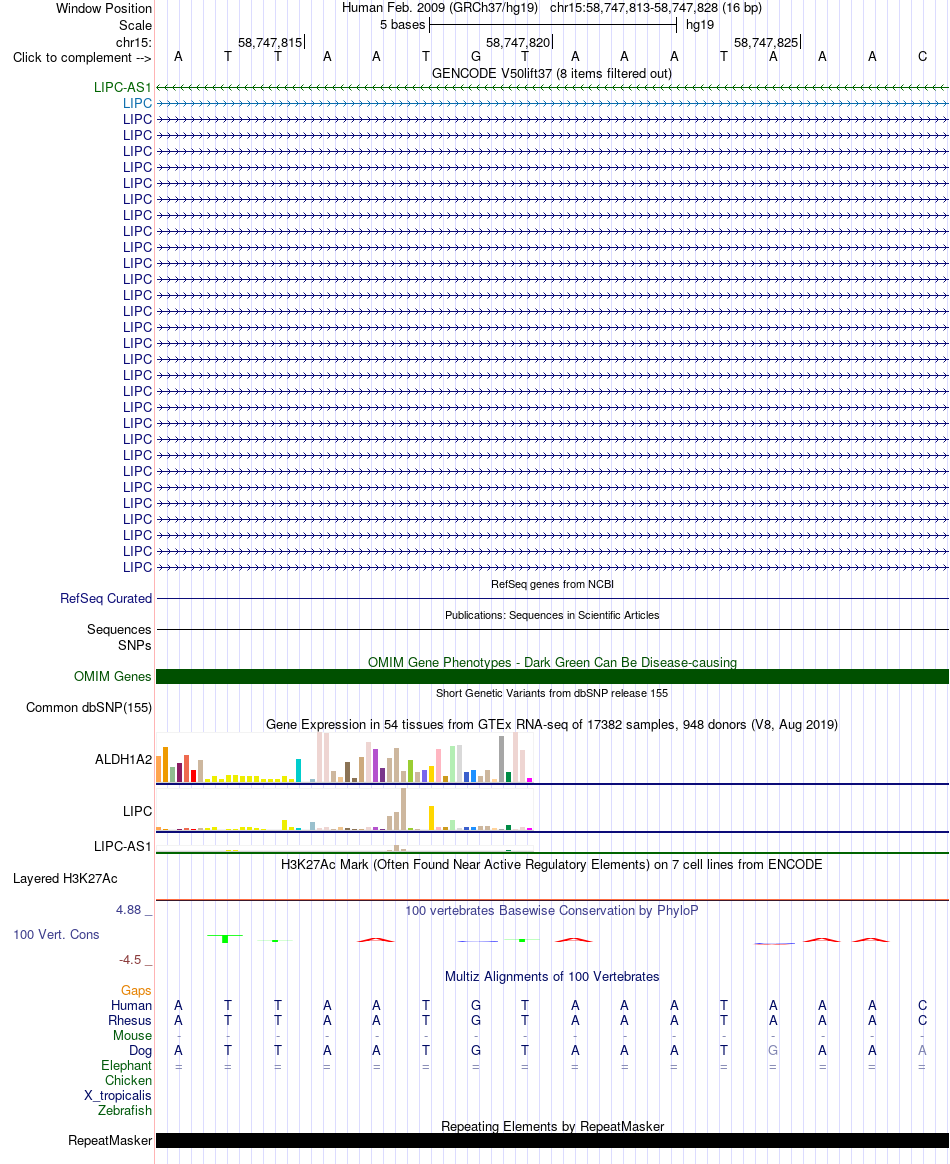Click the tallest tan bar in LIPC GTEx chart

(x=403, y=808)
